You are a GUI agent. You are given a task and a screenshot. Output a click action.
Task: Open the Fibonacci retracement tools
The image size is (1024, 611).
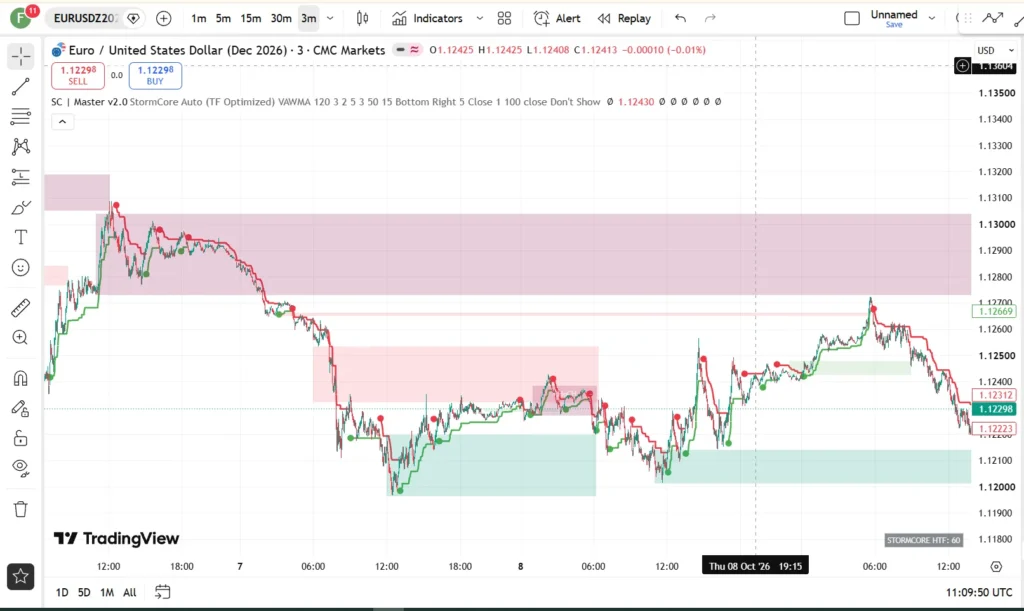[21, 116]
